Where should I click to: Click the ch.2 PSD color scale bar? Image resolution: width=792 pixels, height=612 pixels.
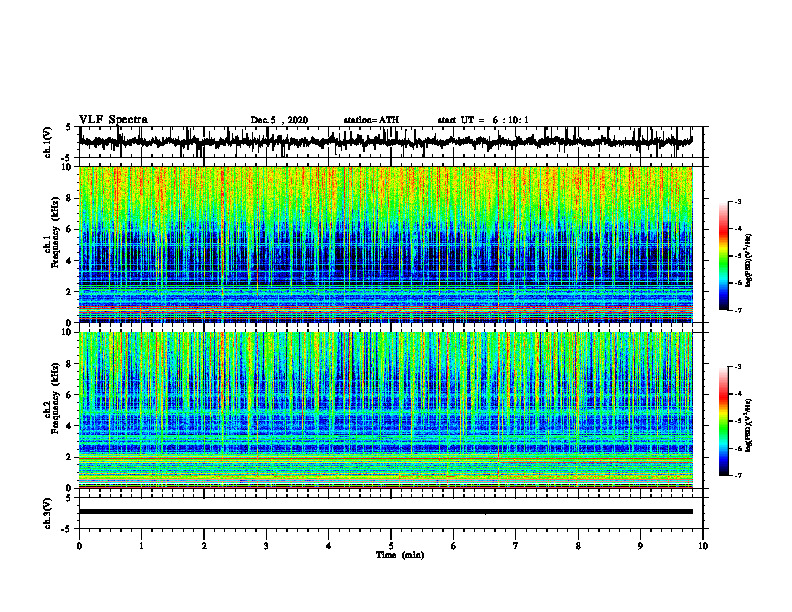tap(723, 421)
